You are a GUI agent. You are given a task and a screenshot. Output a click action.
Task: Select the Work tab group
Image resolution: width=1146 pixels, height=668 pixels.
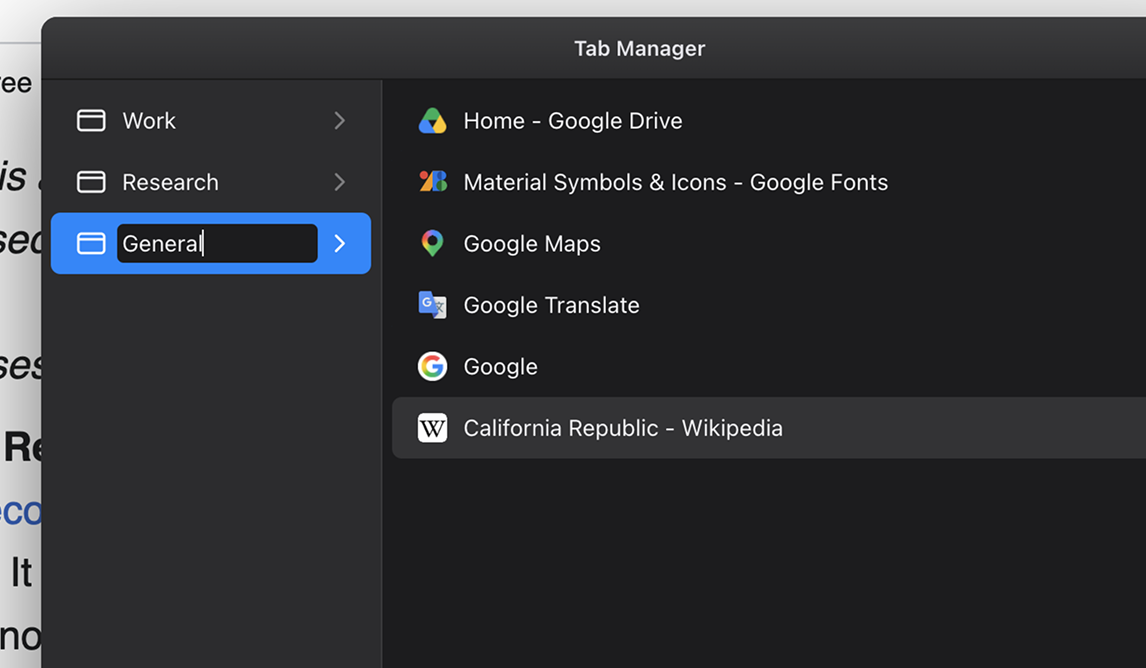(211, 121)
